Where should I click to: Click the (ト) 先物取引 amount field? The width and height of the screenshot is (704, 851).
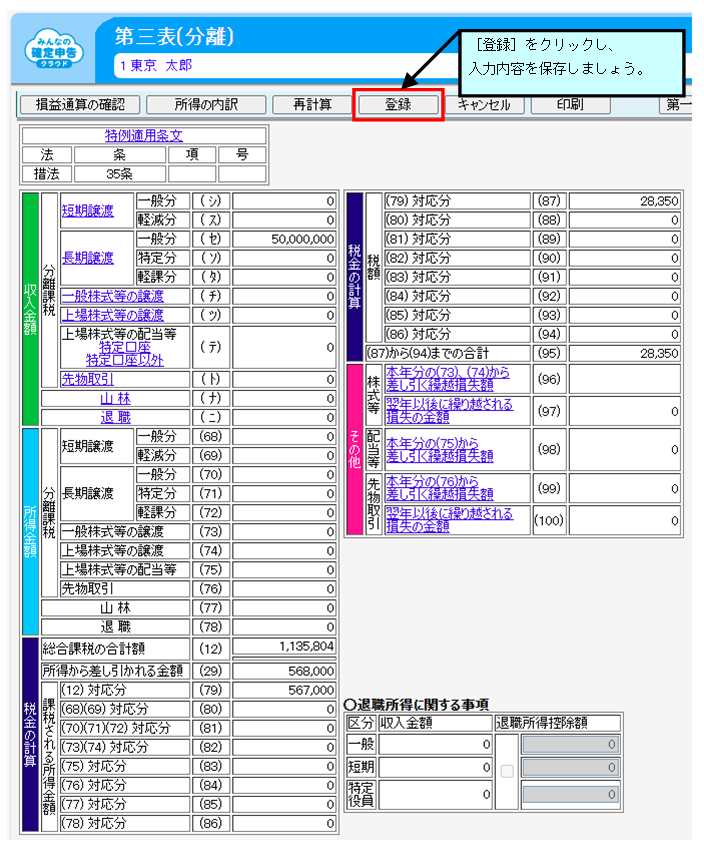click(x=284, y=379)
